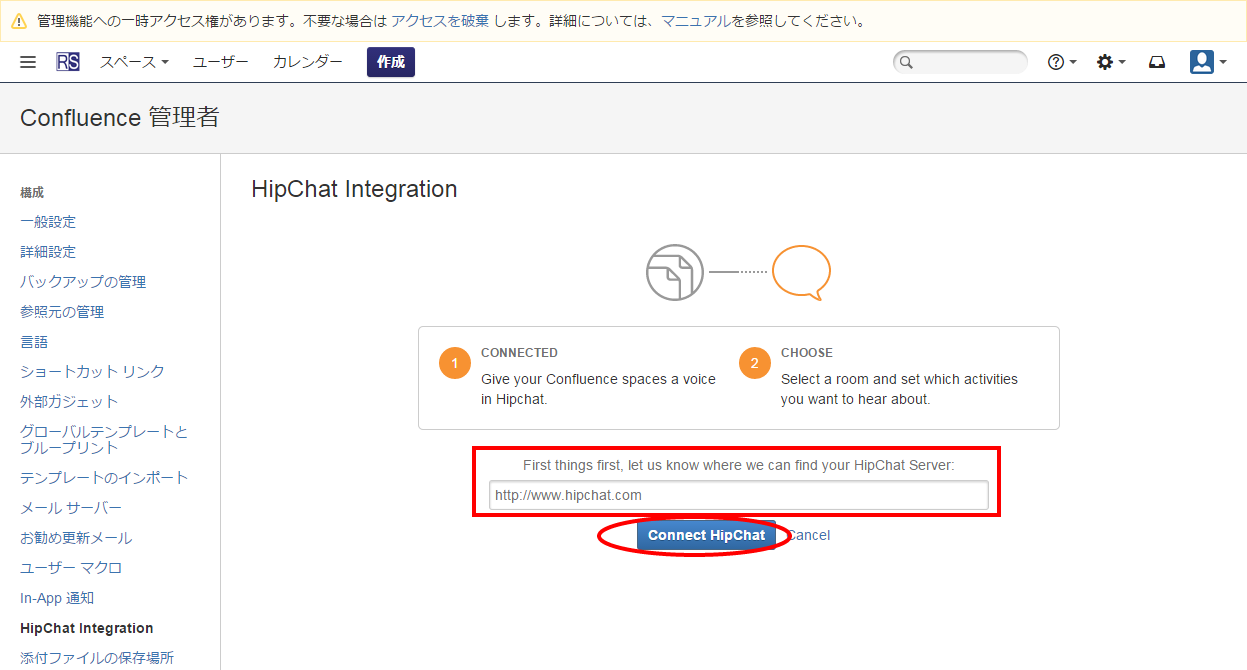Open 言語 settings in sidebar

click(x=34, y=342)
